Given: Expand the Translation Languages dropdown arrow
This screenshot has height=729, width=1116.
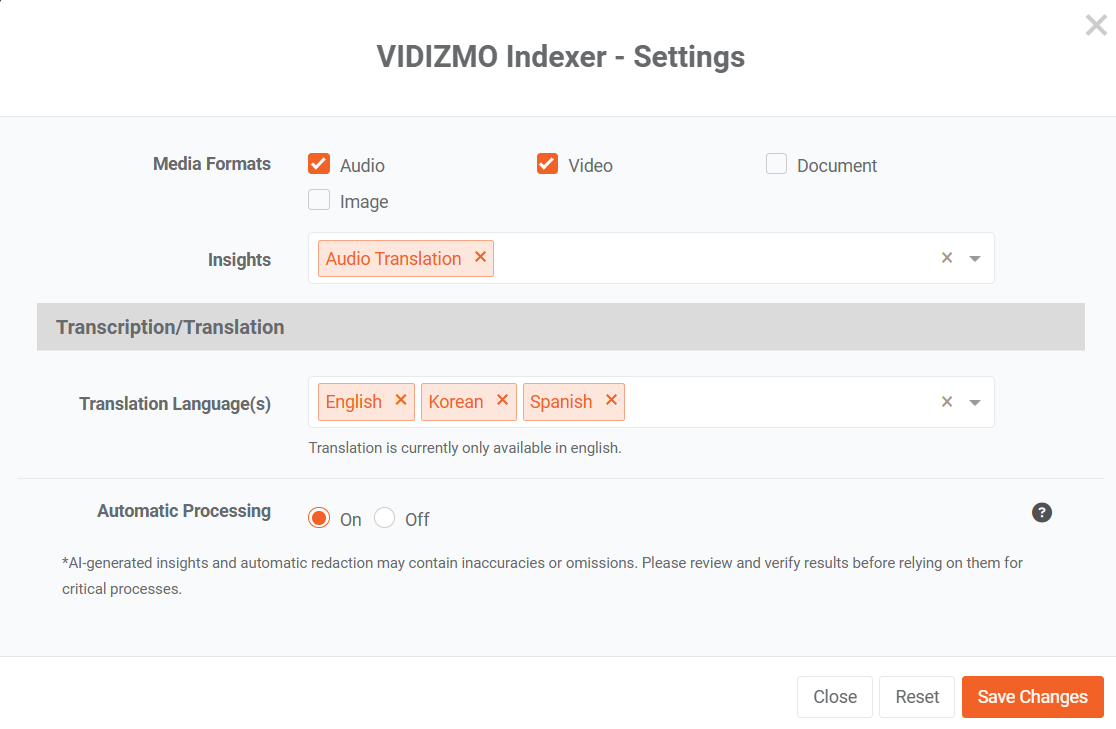Looking at the screenshot, I should (x=975, y=402).
